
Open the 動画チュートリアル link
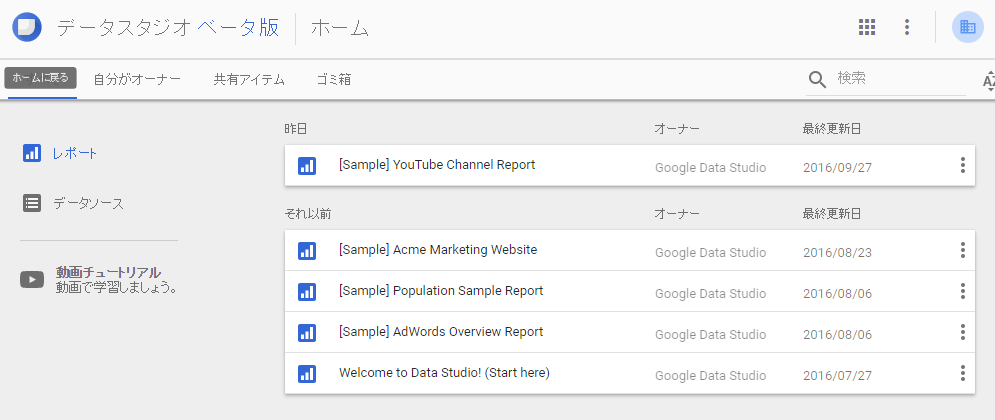[108, 272]
